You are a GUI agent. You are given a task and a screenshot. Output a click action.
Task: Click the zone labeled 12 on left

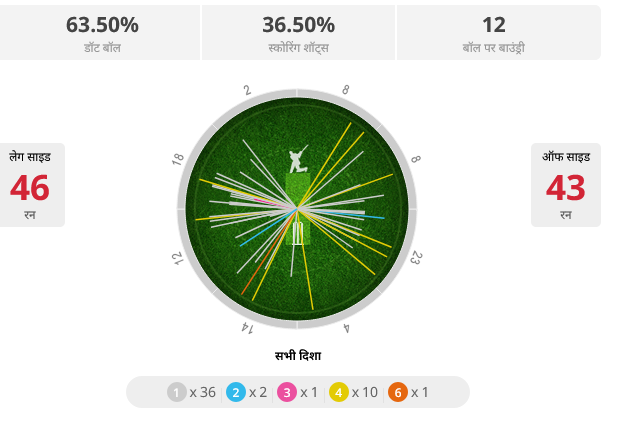(x=178, y=259)
